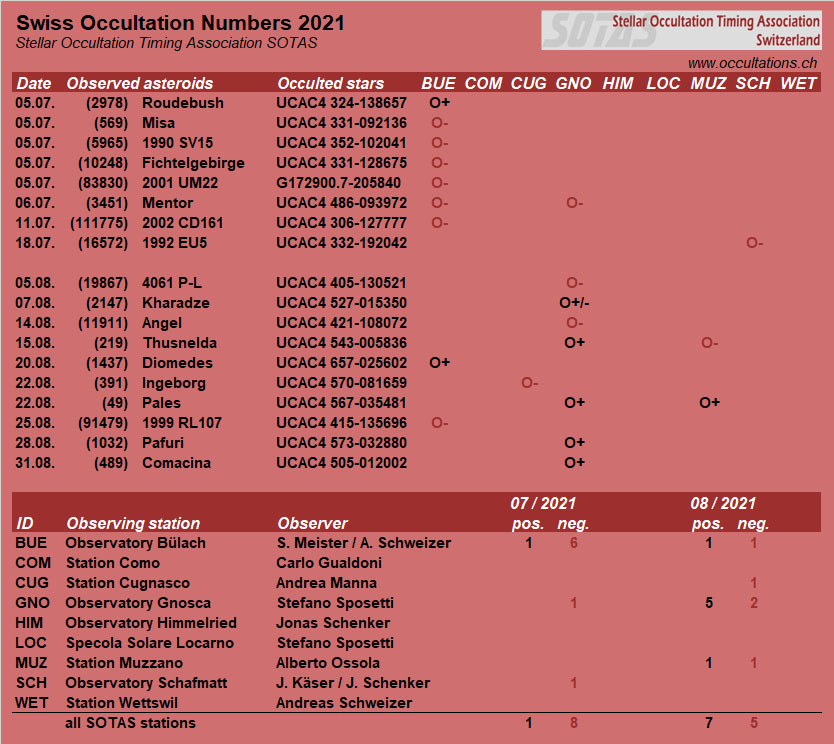Screen dimensions: 834x744
Task: Click asteroid name "1999 RL107"
Action: [182, 423]
